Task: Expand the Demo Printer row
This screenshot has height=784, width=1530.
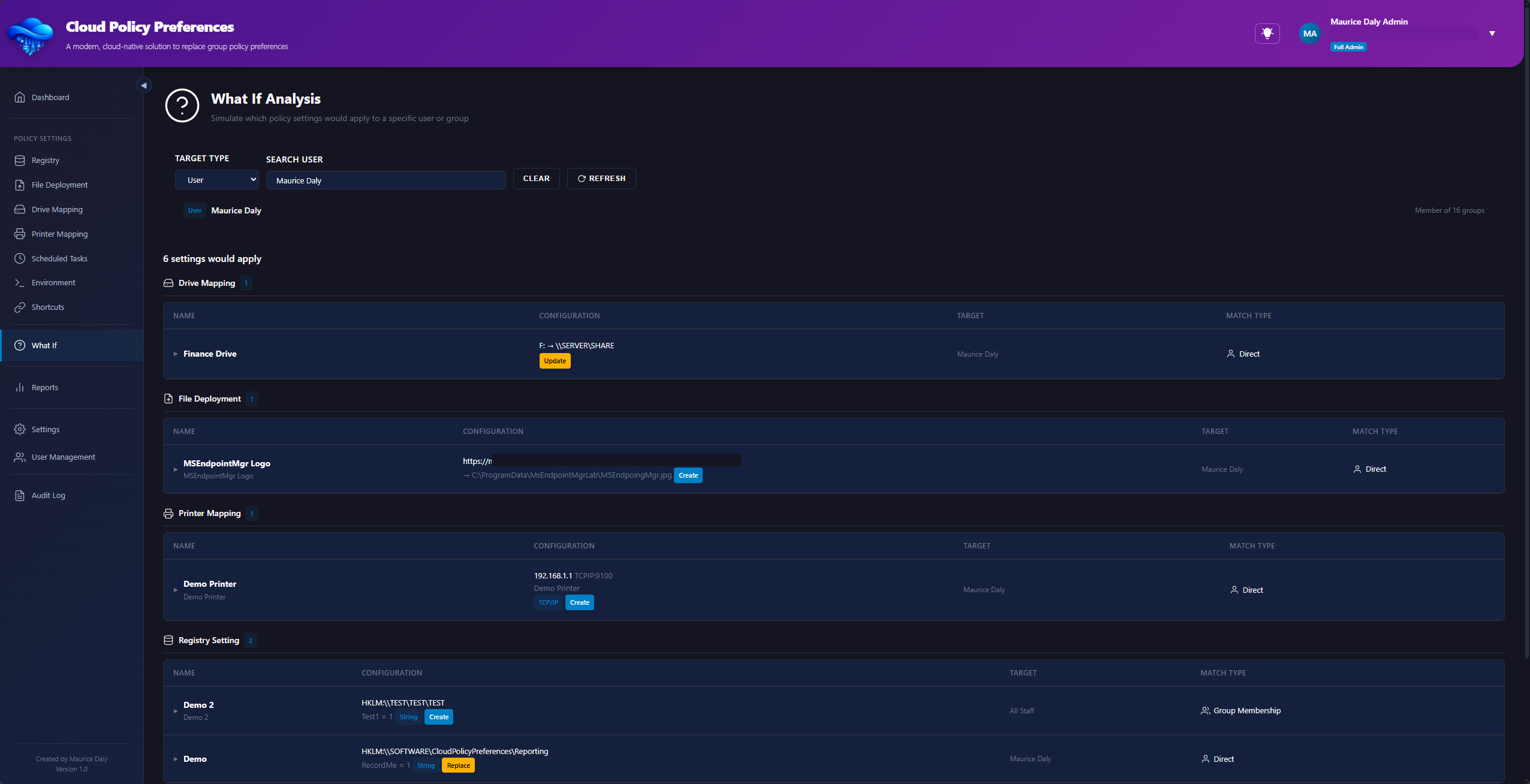Action: coord(176,590)
